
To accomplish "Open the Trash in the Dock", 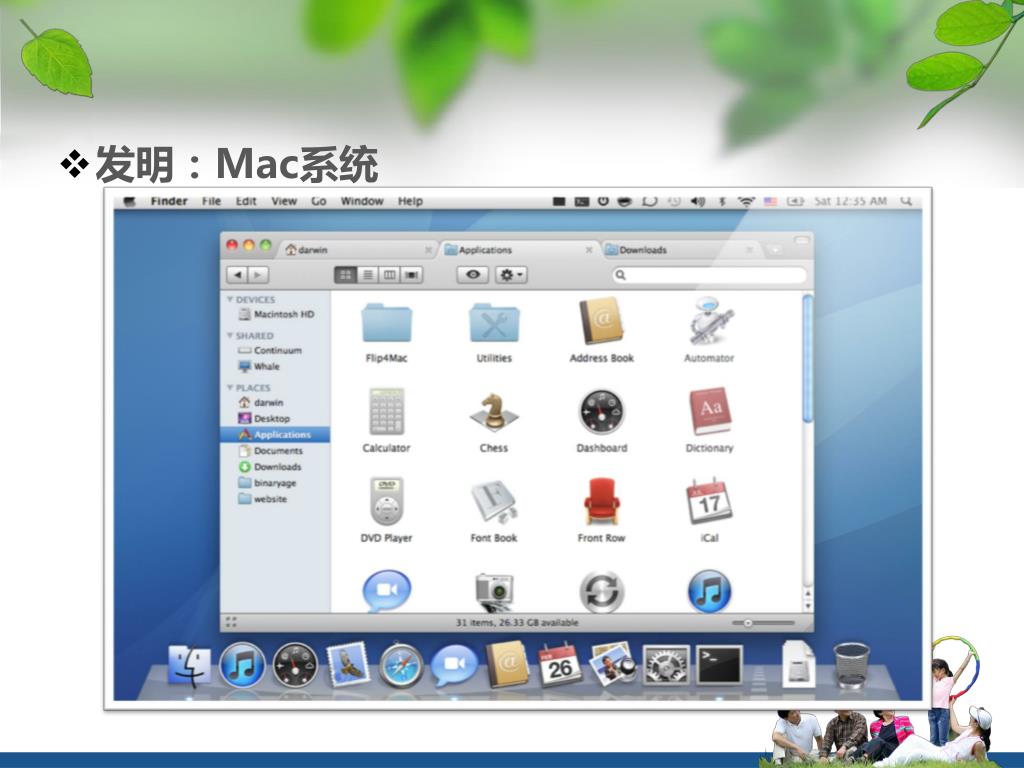I will (x=852, y=665).
